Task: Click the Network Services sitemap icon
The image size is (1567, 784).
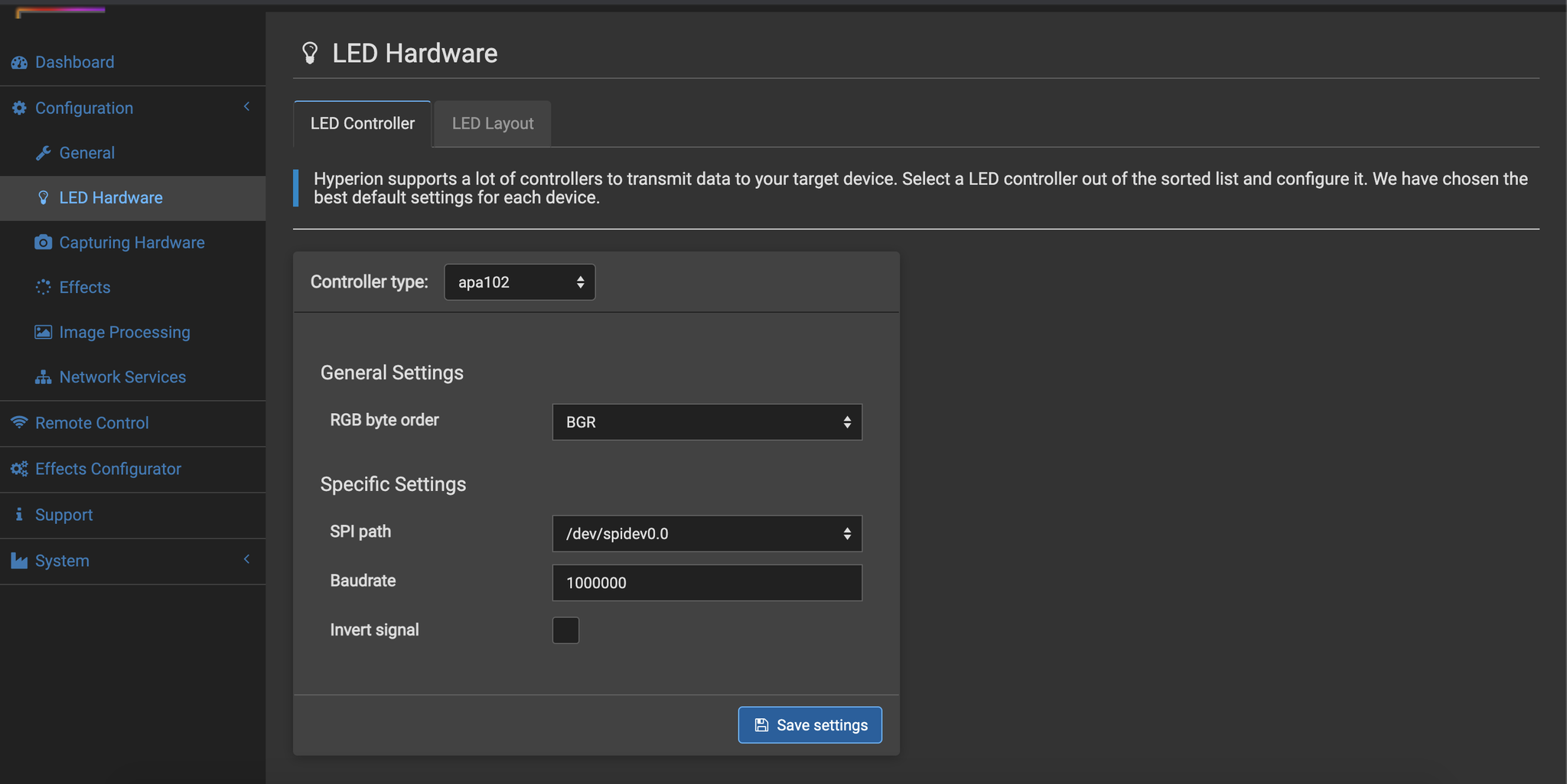Action: [44, 377]
